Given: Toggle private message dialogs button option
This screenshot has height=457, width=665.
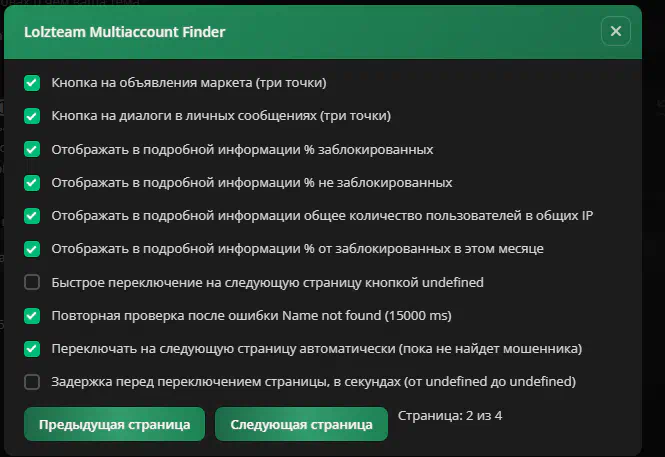Looking at the screenshot, I should pyautogui.click(x=32, y=116).
